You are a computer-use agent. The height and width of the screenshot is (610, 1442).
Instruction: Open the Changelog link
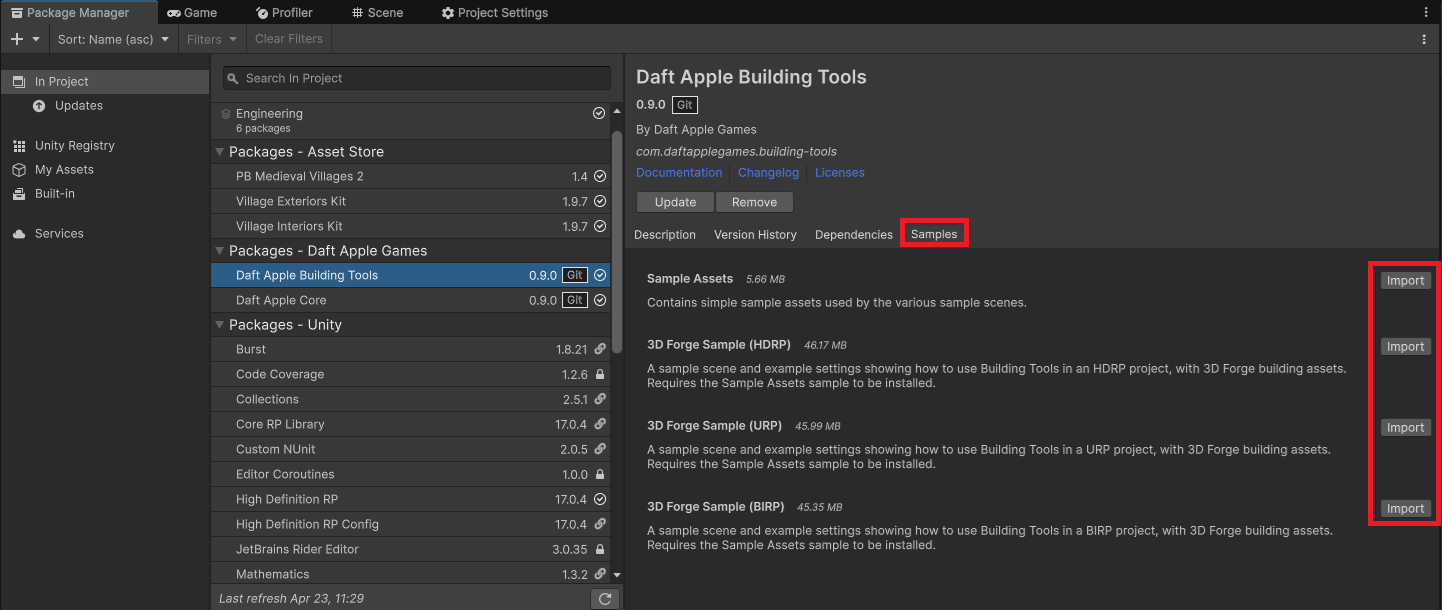(768, 172)
